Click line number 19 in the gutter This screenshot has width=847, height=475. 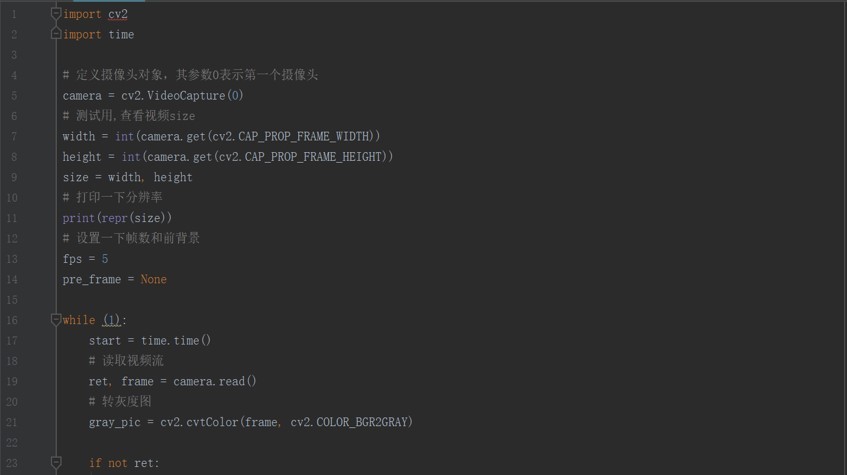point(12,382)
